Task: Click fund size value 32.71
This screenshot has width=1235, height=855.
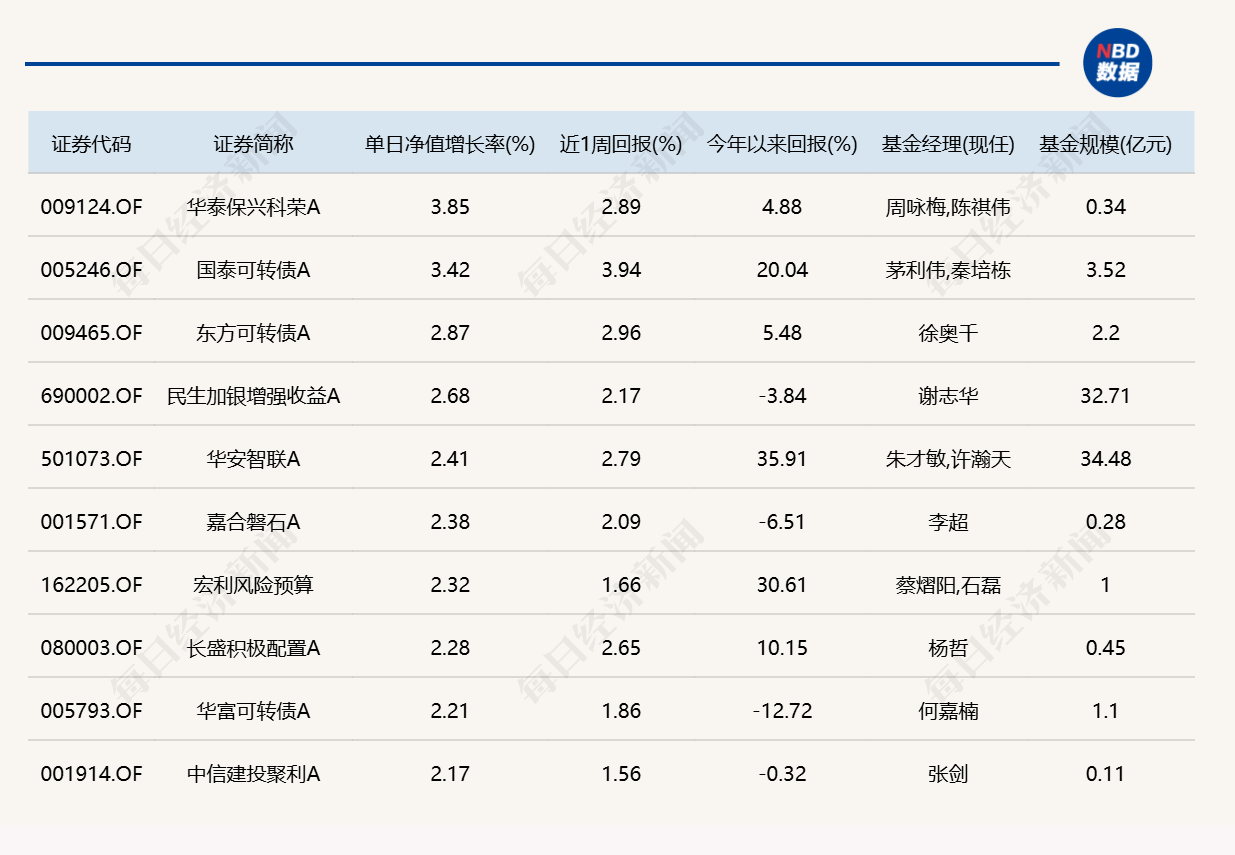Action: tap(1105, 396)
